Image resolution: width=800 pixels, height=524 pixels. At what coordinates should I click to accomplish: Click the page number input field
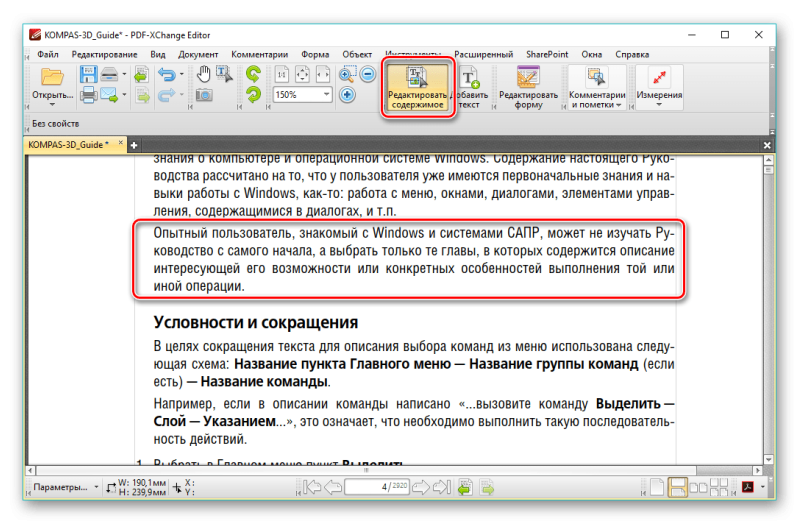click(378, 487)
